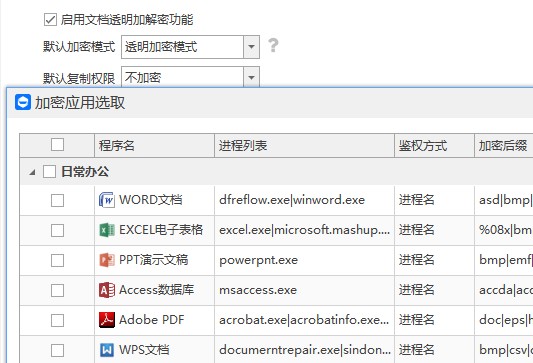This screenshot has width=533, height=363.
Task: Uncheck 启用文档透明加解密功能 checkbox
Action: [50, 19]
